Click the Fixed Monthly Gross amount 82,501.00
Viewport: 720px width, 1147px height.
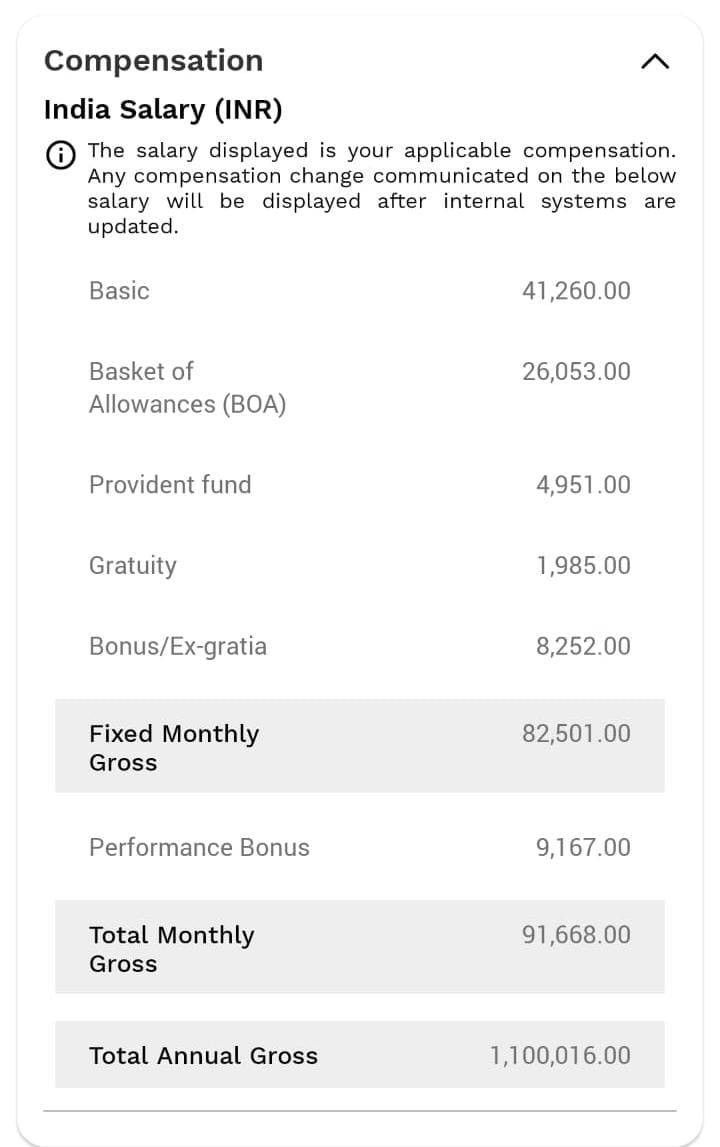[576, 733]
